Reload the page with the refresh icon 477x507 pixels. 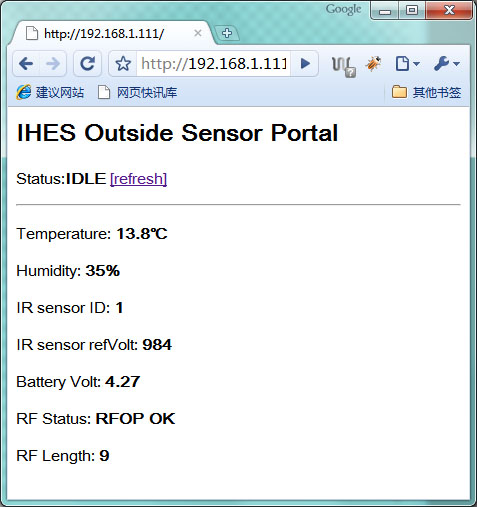[x=87, y=63]
